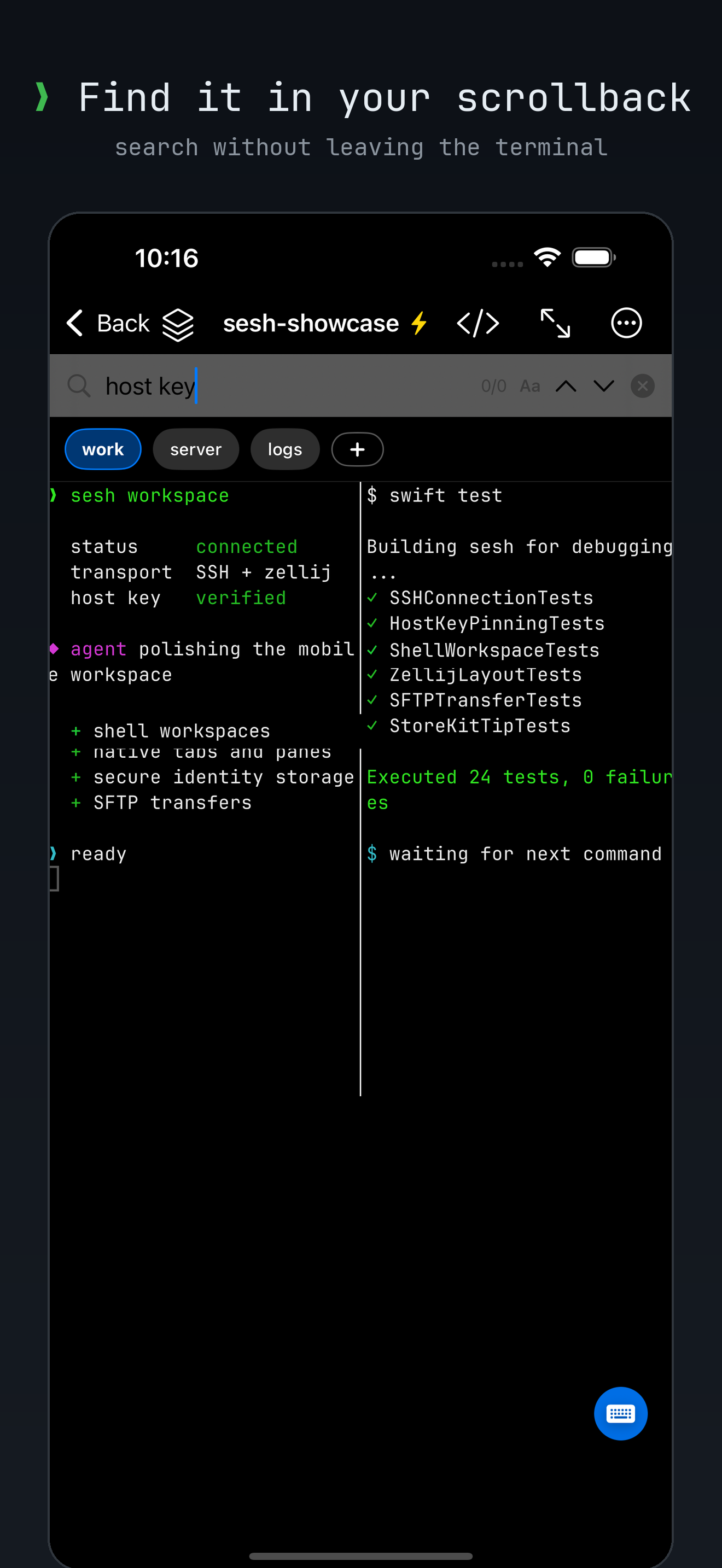This screenshot has height=1568, width=722.
Task: Tap the 10:16 clock in status bar
Action: (x=166, y=258)
